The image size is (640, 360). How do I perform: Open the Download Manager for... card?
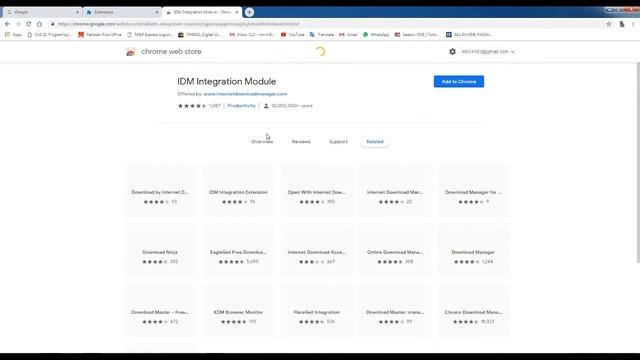473,190
